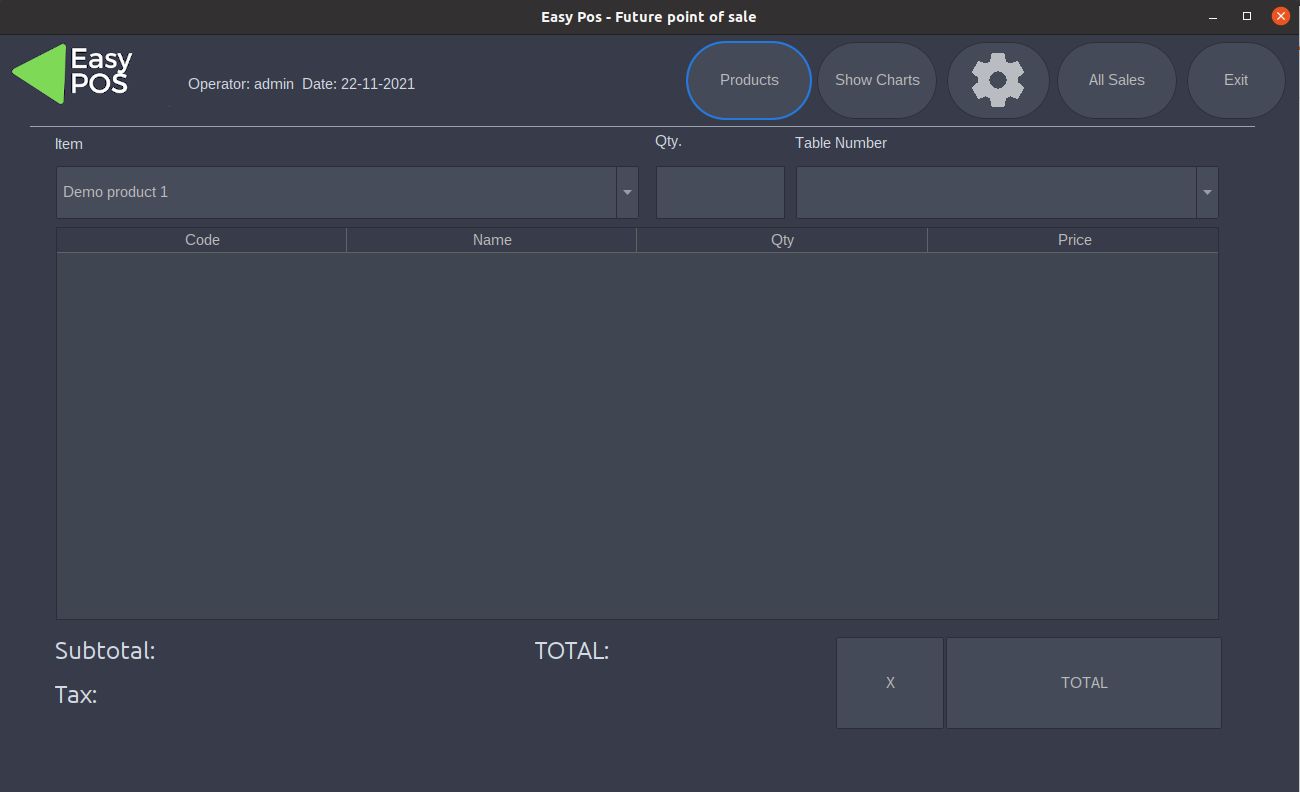View All Sales
This screenshot has width=1300, height=792.
[1116, 80]
